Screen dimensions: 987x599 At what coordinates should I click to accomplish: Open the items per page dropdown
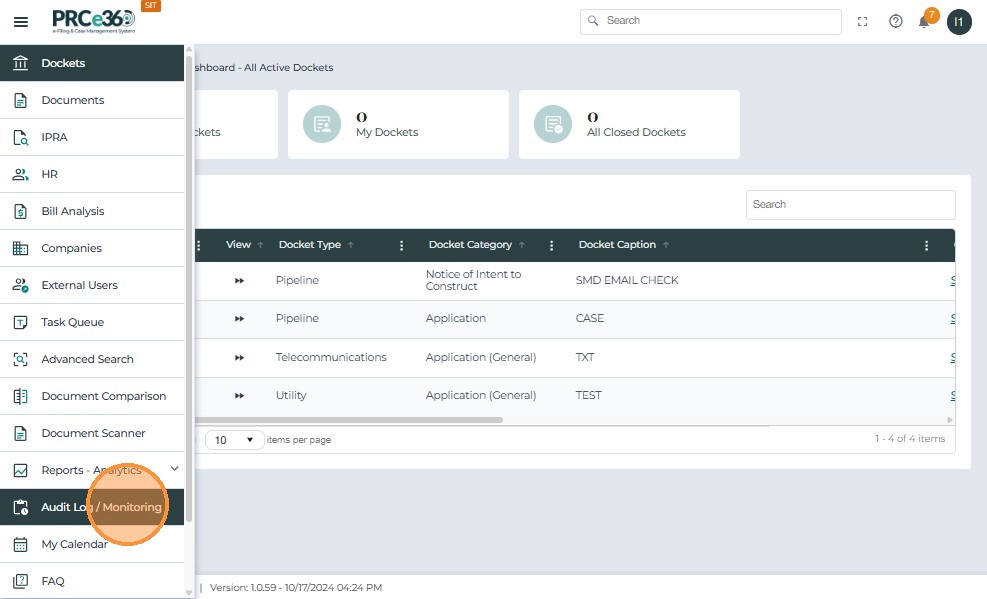click(235, 440)
